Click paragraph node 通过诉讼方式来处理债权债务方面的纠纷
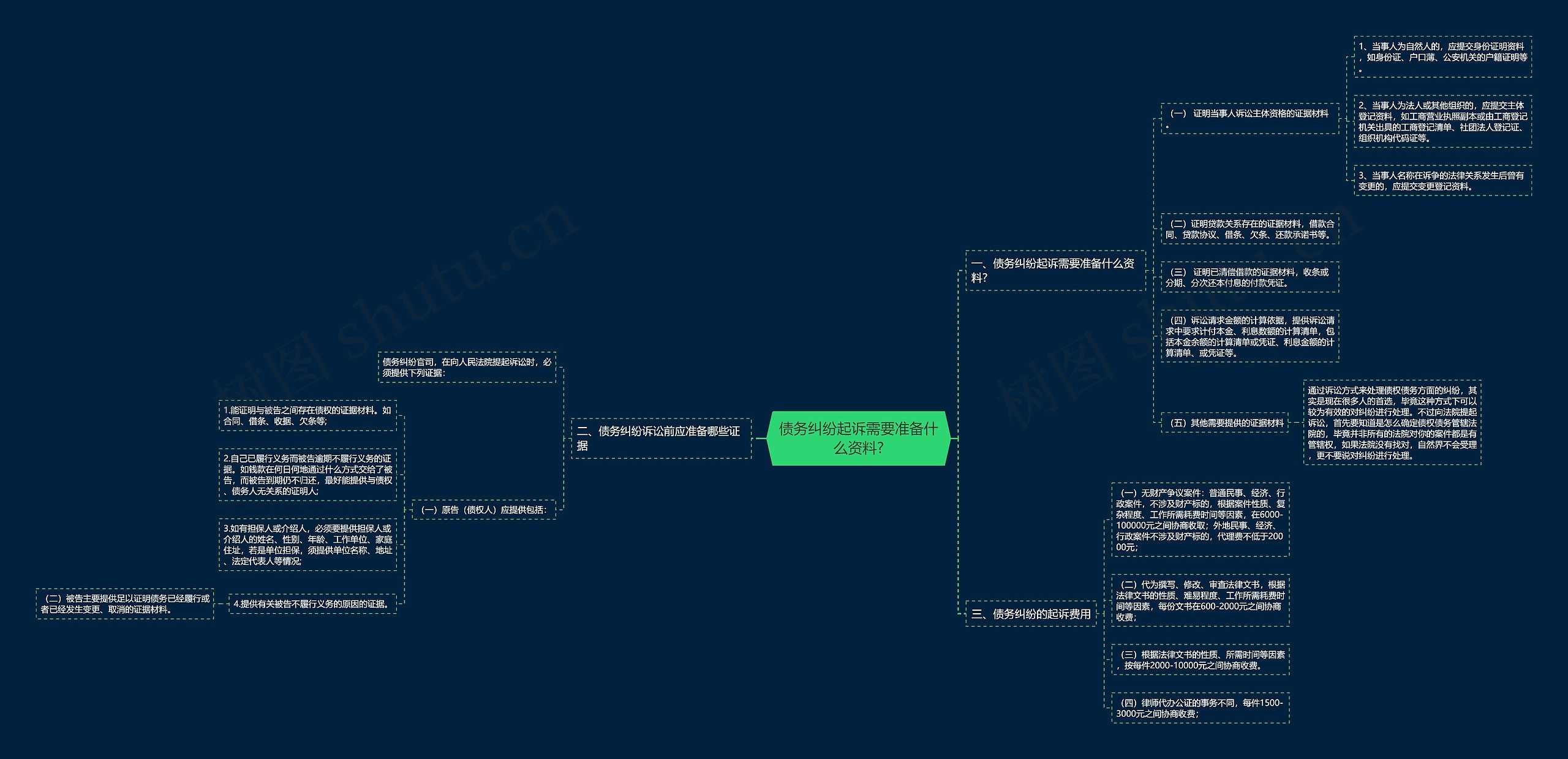Screen dimensions: 1568x759 pos(1392,423)
